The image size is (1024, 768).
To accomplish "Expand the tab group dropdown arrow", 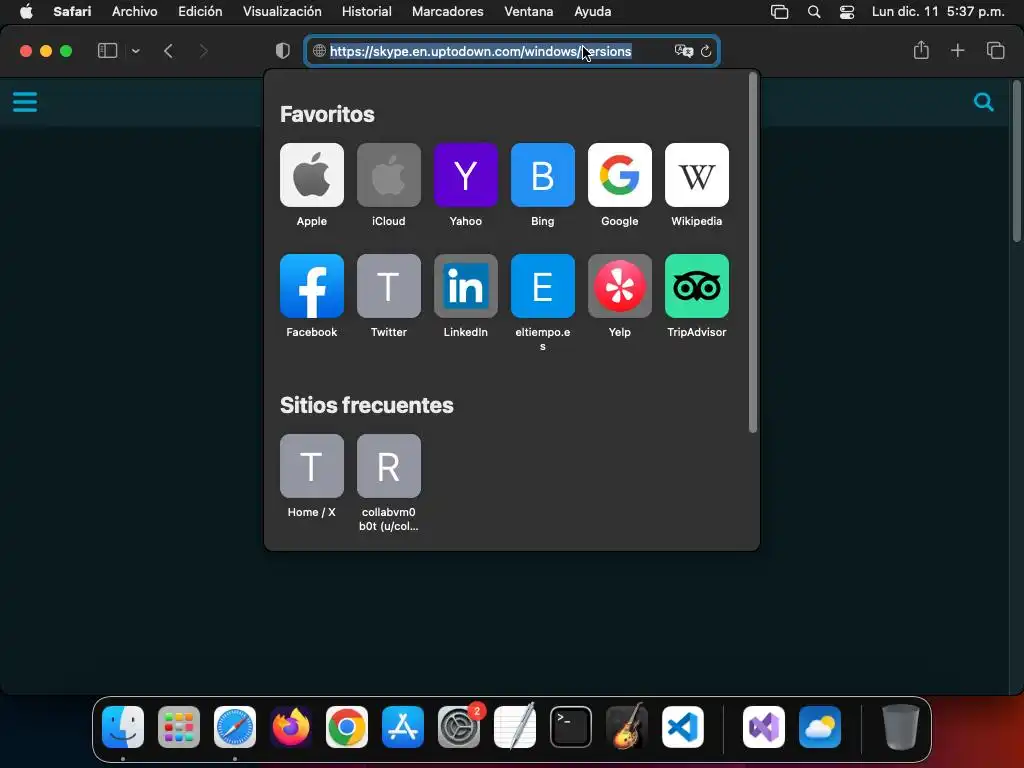I will tap(136, 51).
